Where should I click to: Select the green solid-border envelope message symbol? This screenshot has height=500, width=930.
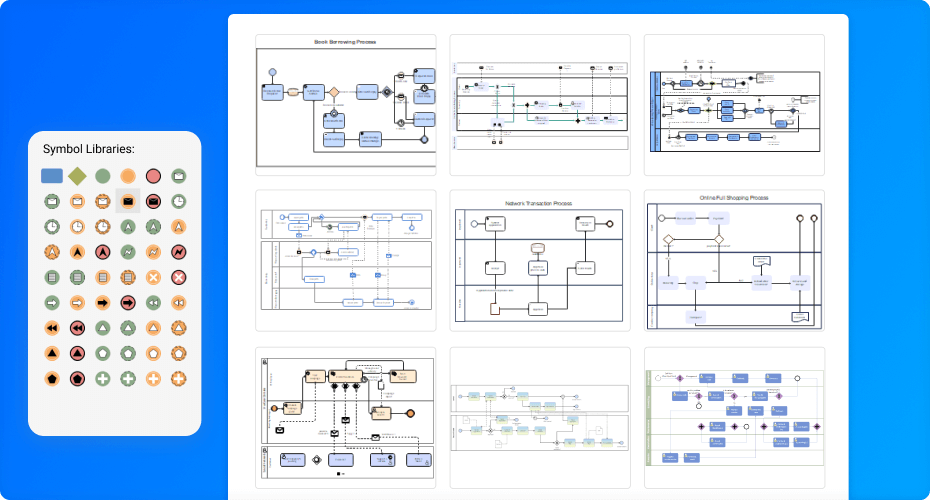click(x=179, y=176)
